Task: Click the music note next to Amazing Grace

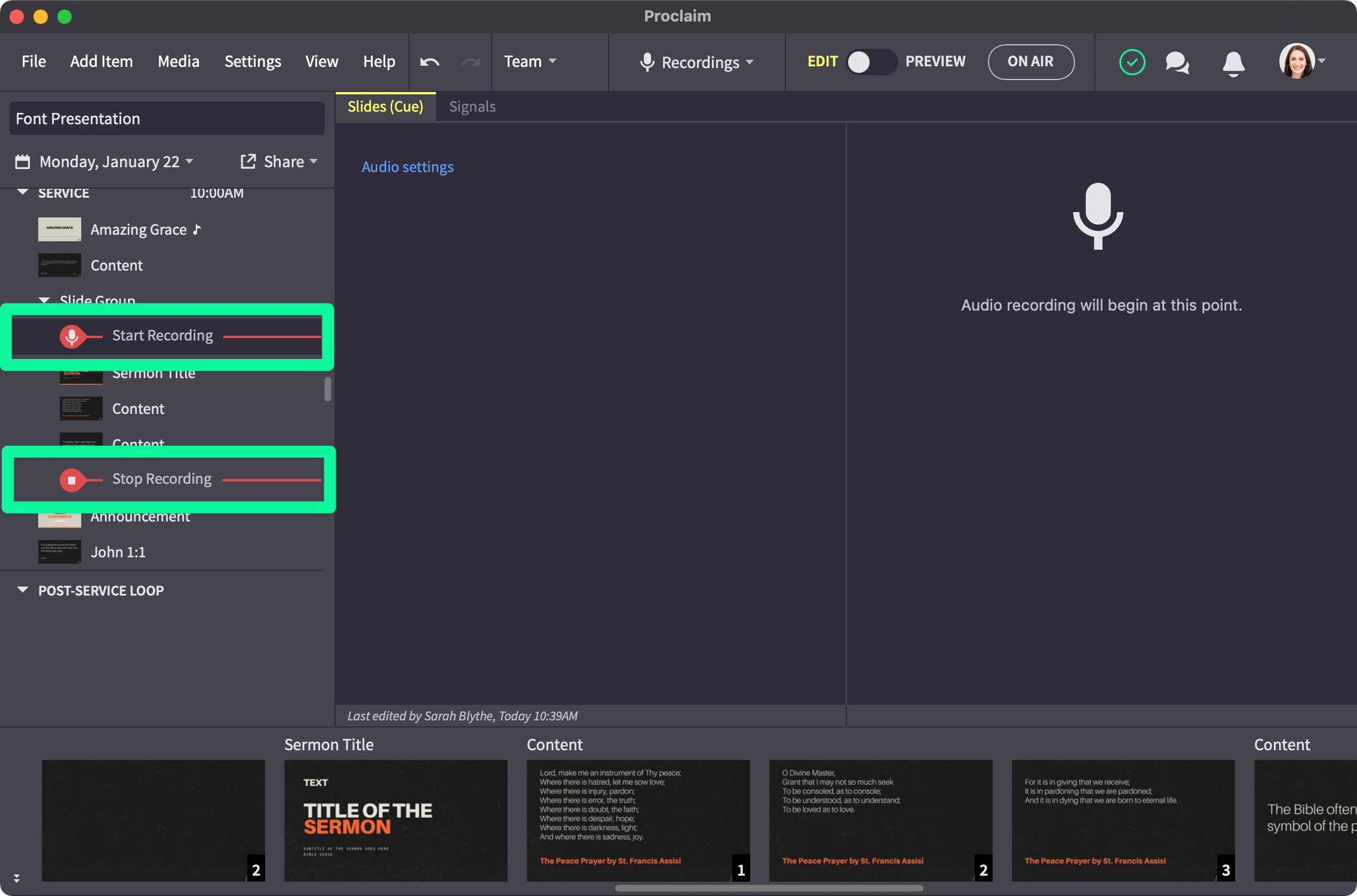Action: pyautogui.click(x=197, y=229)
